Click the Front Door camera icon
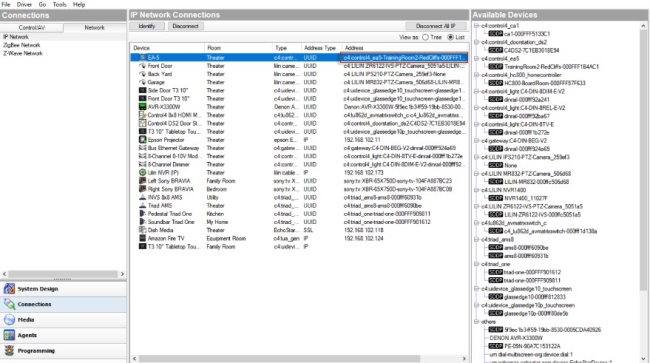Viewport: 650px width, 363px height. point(143,66)
